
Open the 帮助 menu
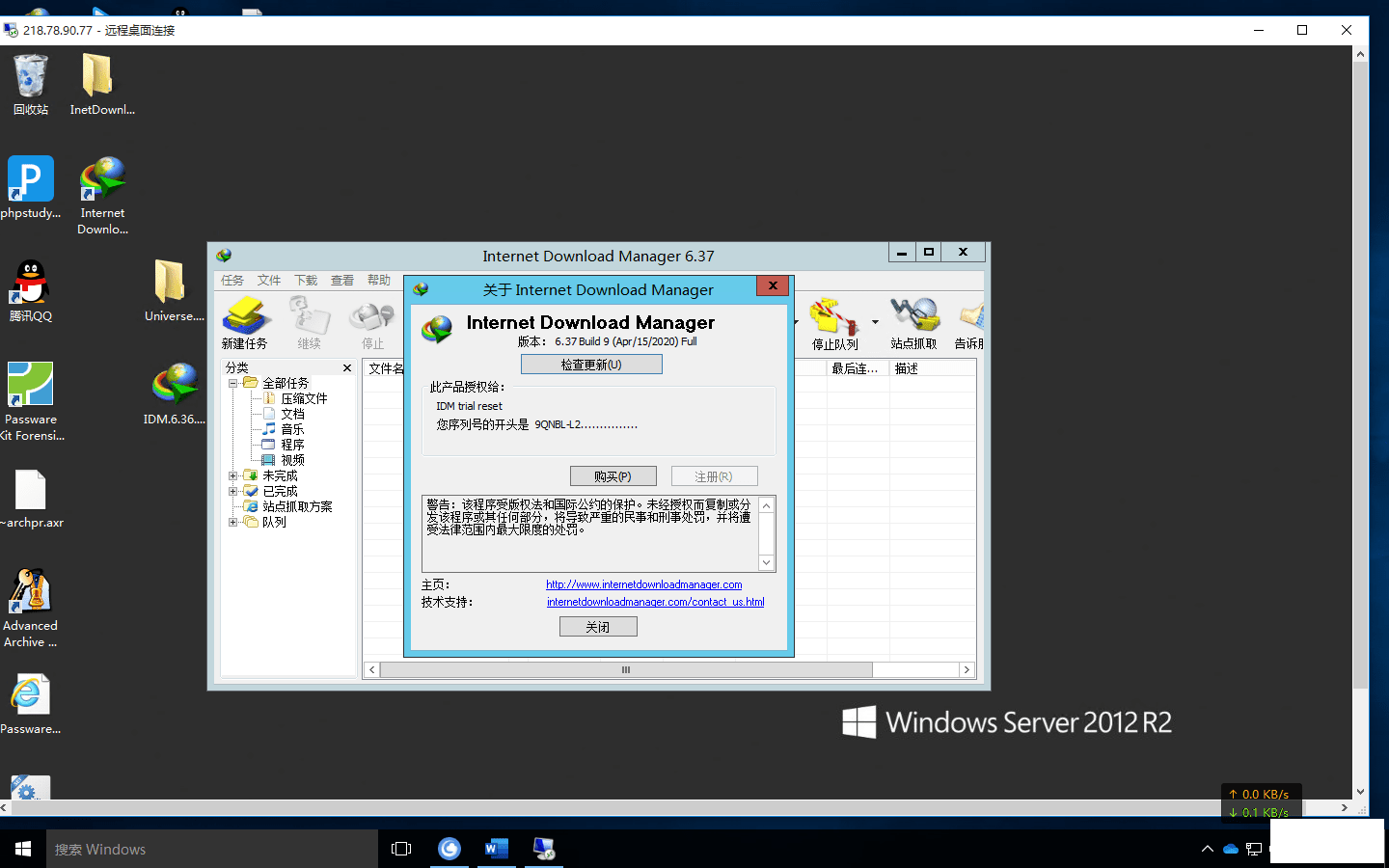[x=379, y=281]
